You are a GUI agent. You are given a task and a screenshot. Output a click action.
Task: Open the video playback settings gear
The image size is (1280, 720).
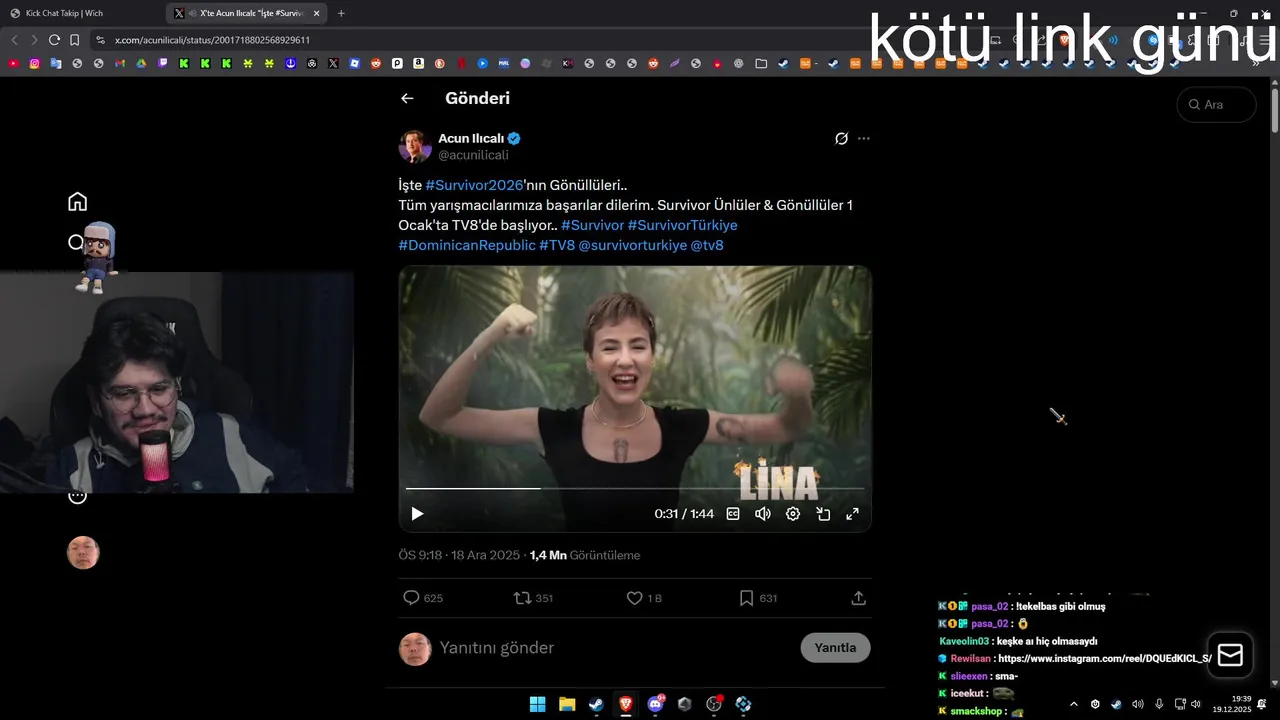click(x=793, y=514)
